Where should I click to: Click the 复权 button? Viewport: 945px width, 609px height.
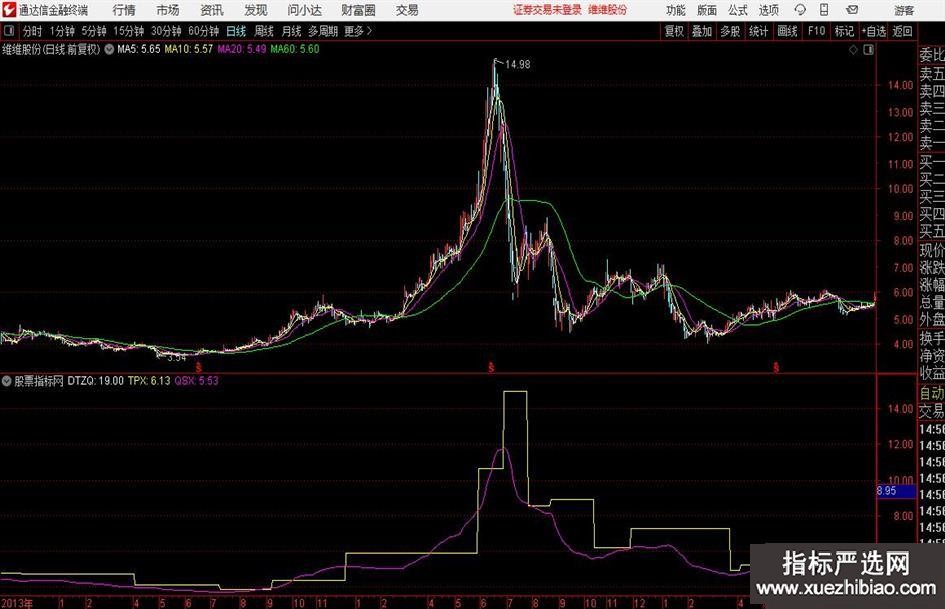tap(674, 31)
